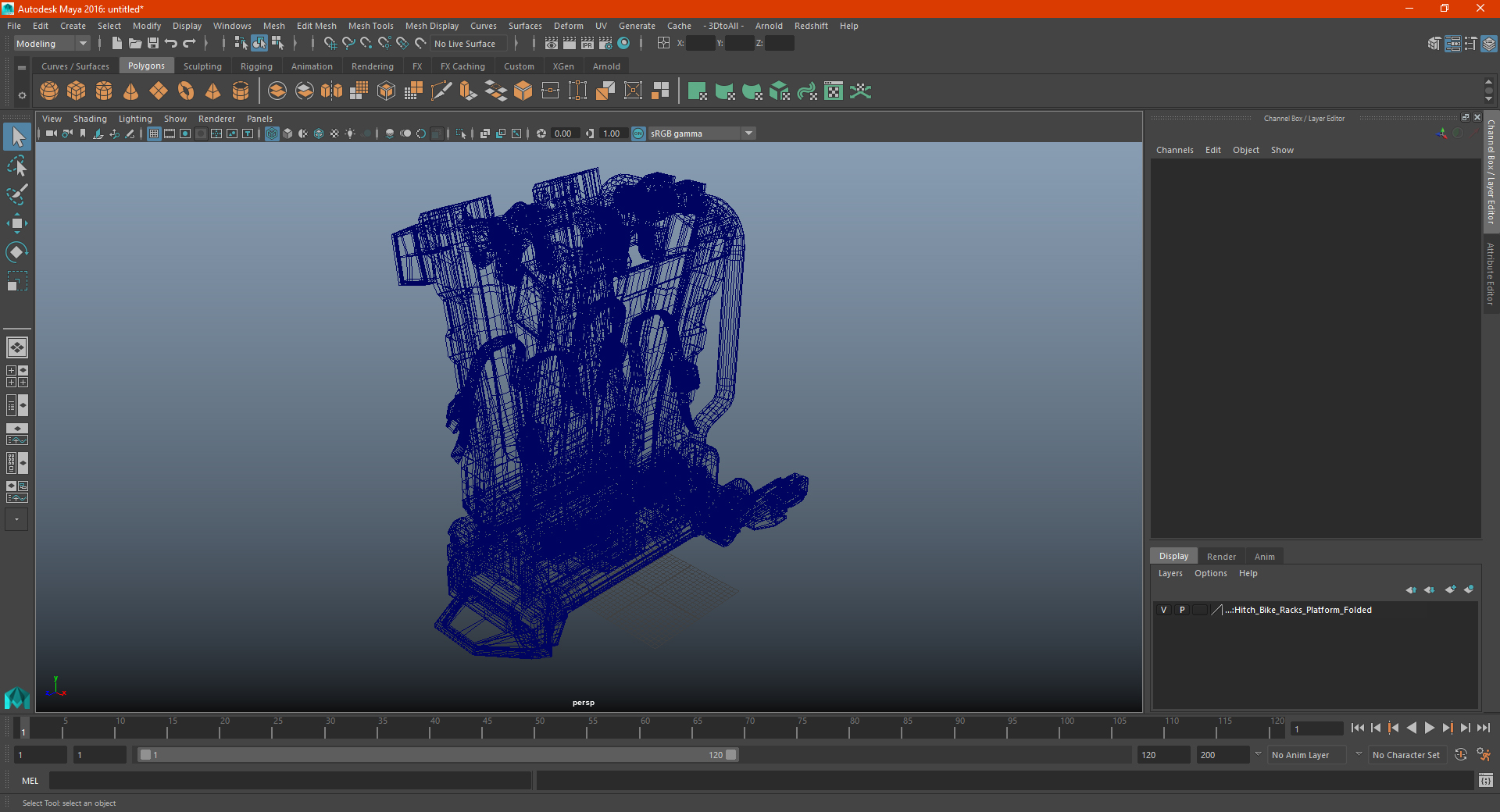1500x812 pixels.
Task: Open the Windows menu
Action: 232,26
